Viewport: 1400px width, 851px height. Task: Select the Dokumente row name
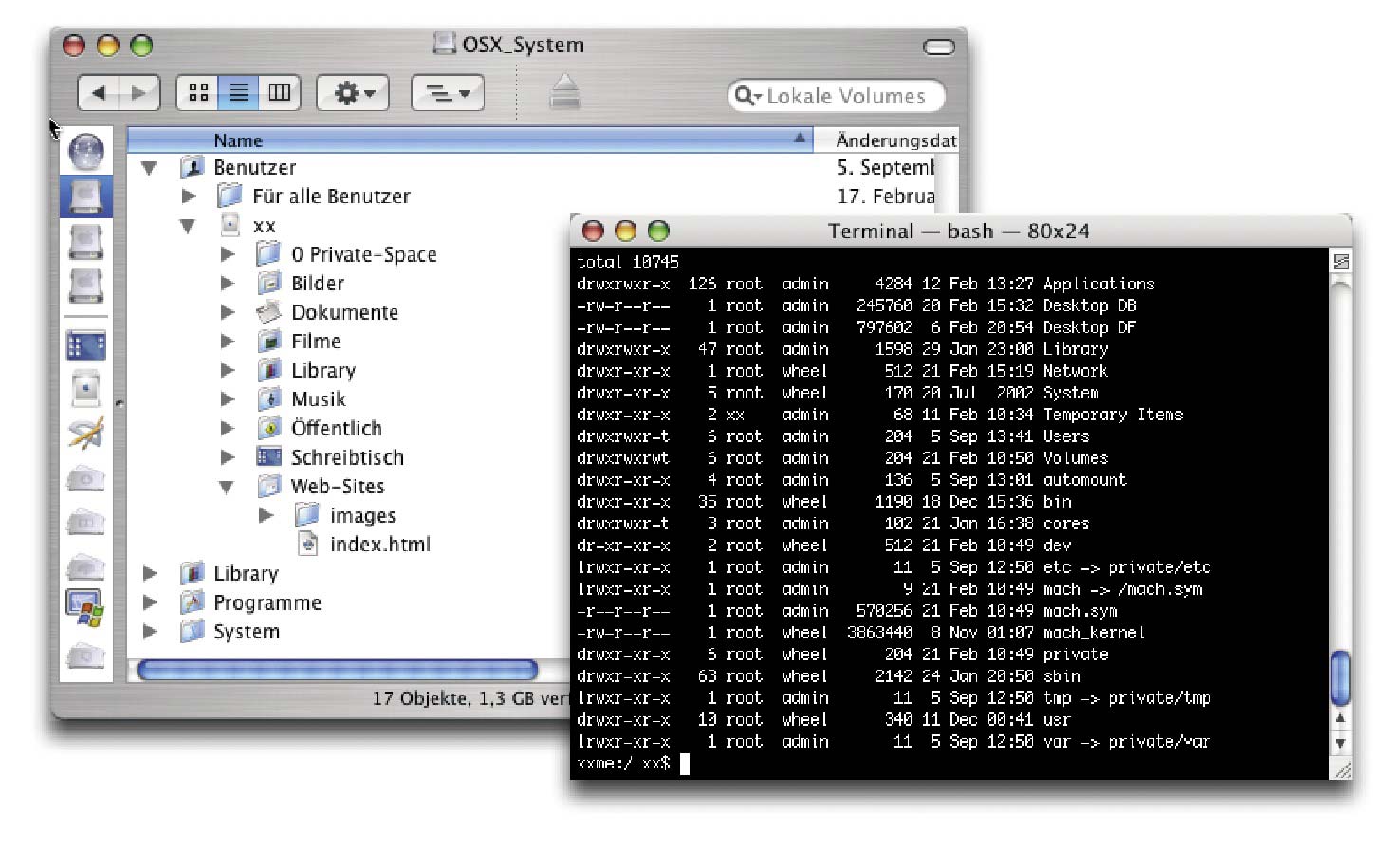coord(344,312)
